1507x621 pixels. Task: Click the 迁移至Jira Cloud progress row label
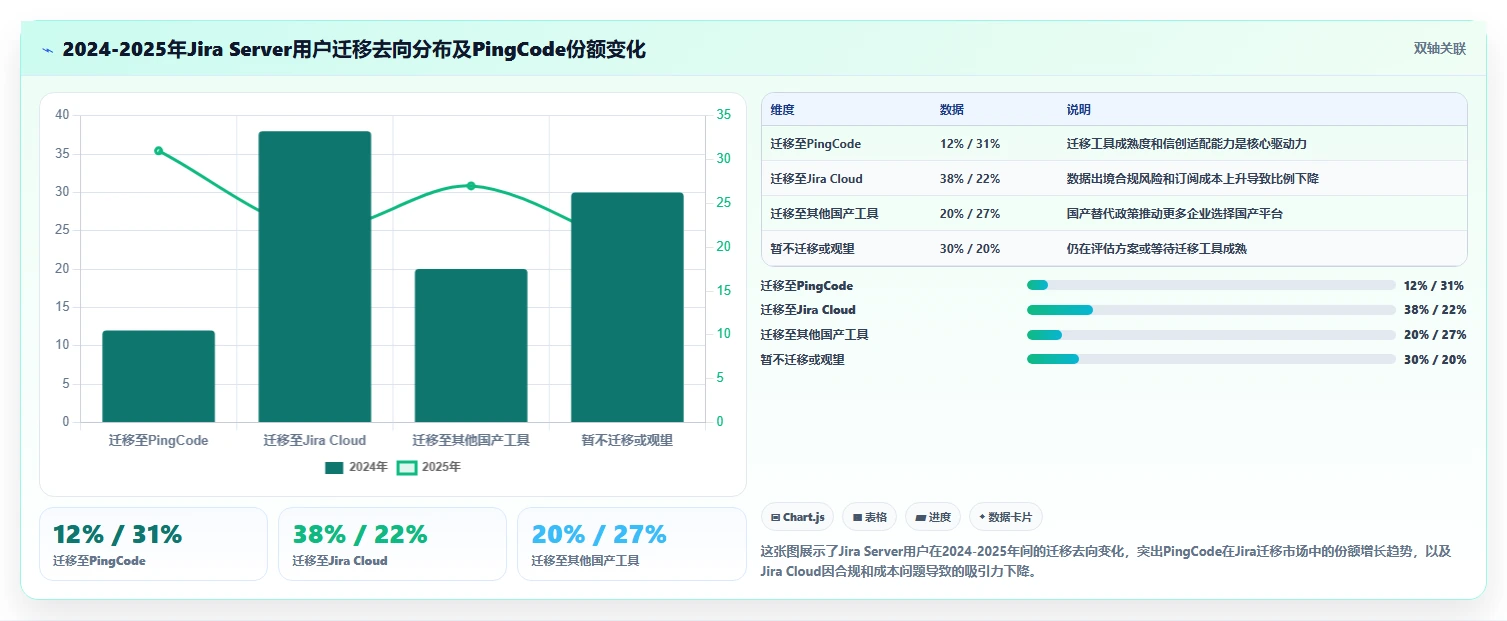click(808, 310)
